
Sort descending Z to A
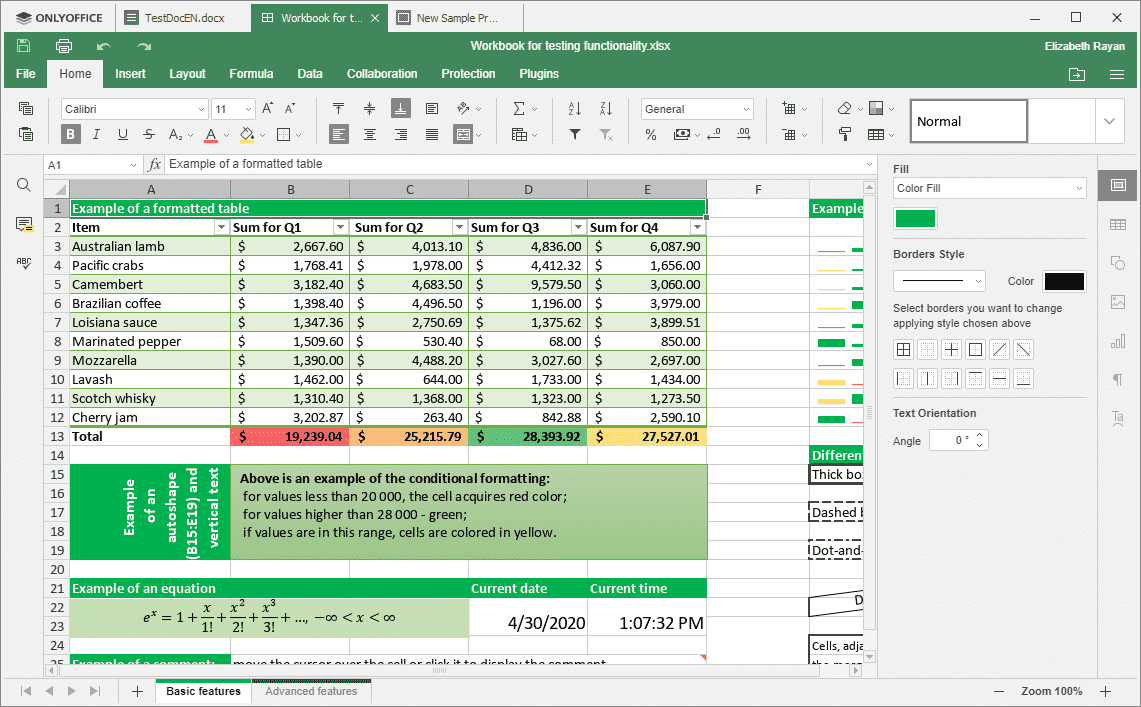(606, 108)
